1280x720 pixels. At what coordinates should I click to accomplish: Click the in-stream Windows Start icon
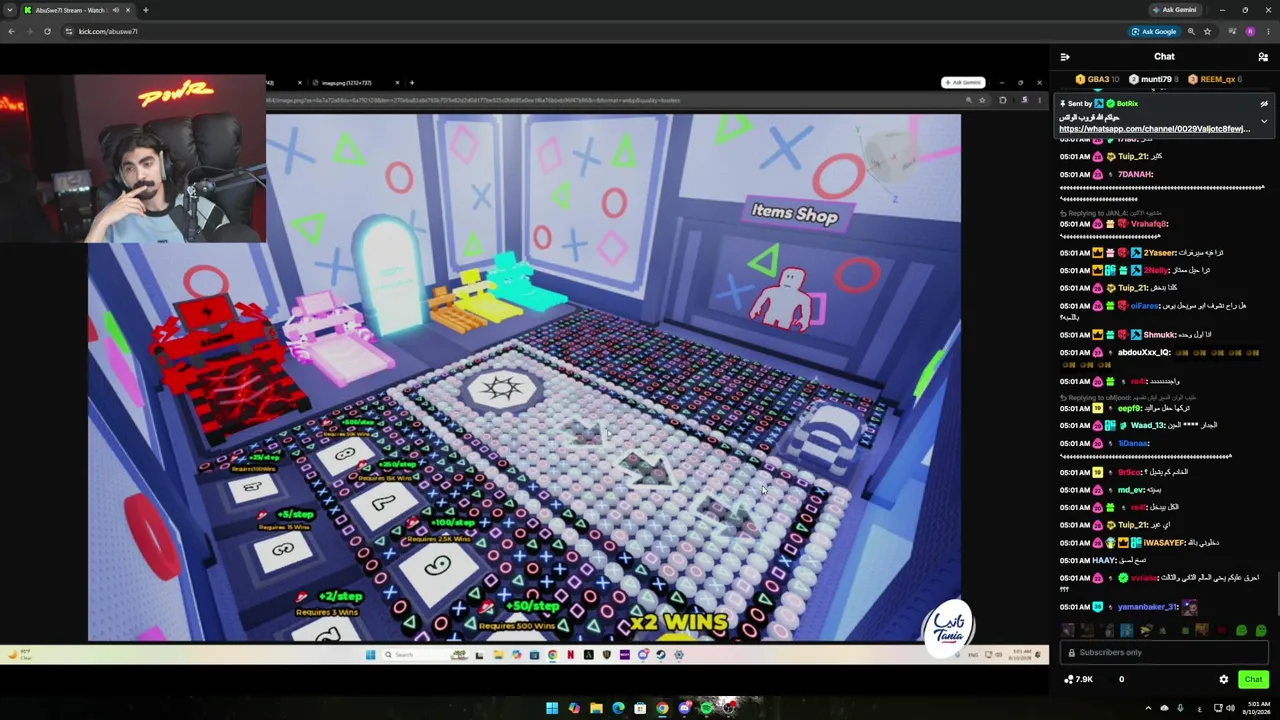coord(370,655)
